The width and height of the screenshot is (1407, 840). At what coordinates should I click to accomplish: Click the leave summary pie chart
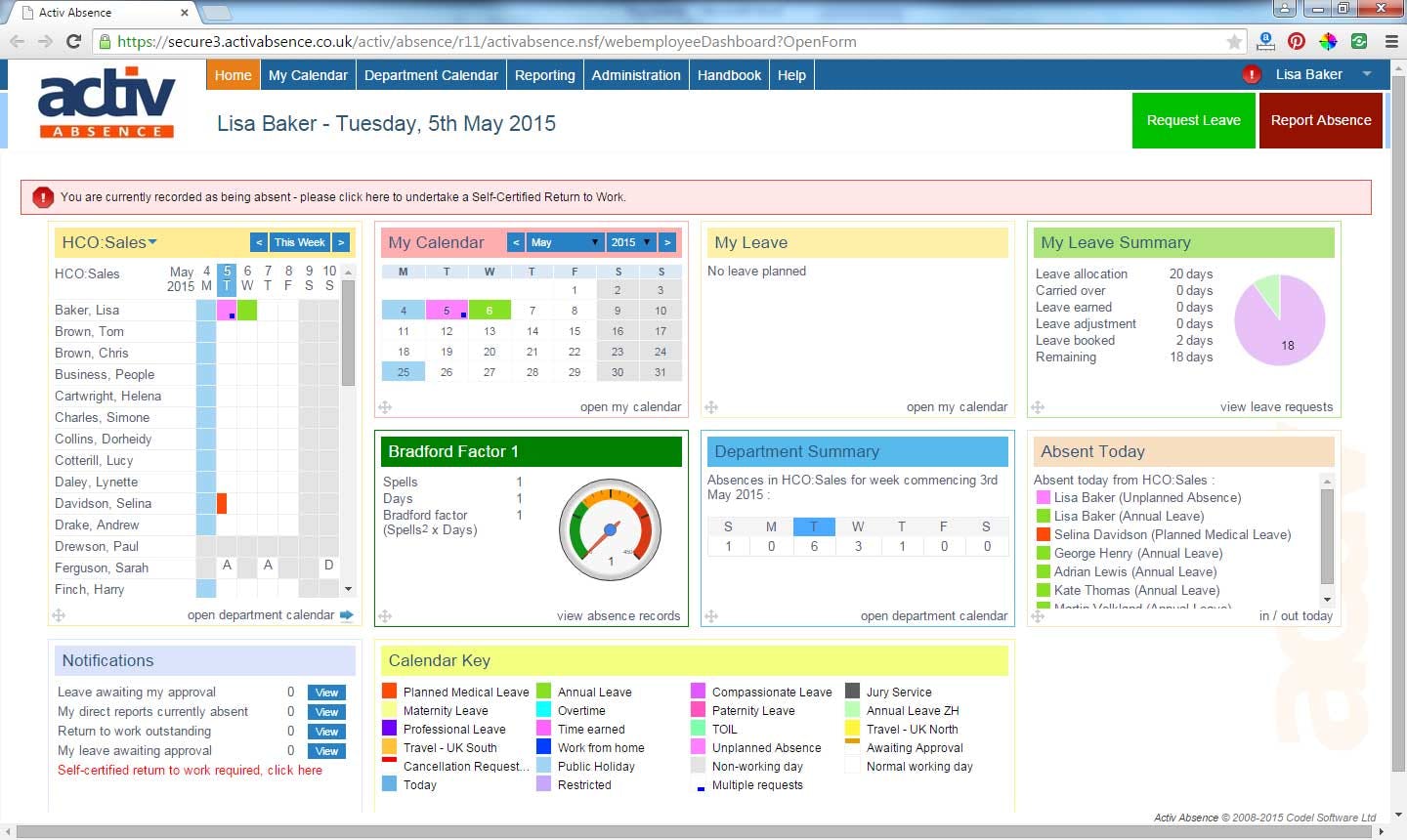point(1280,320)
